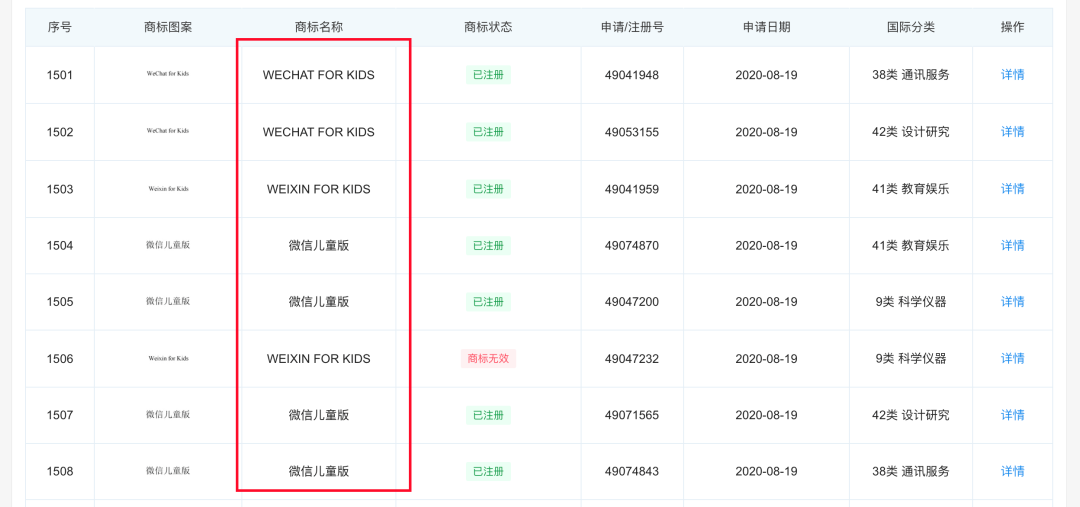
Task: Click the 国际分类 column header
Action: pyautogui.click(x=911, y=28)
